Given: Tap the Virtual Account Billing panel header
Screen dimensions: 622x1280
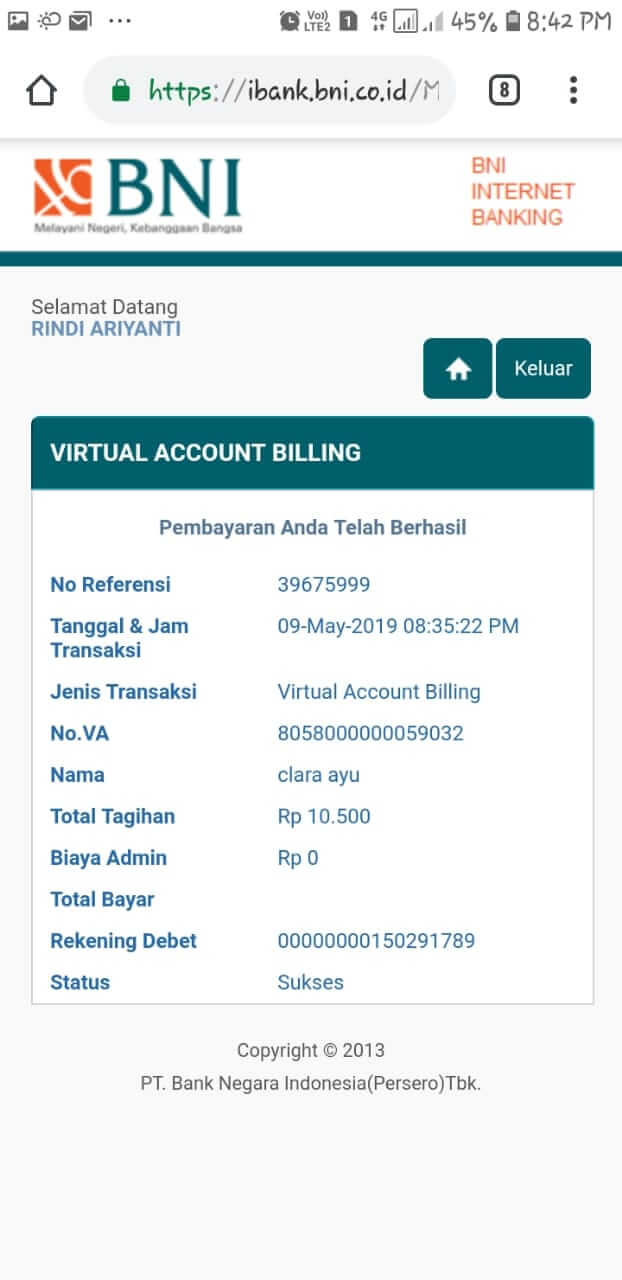Looking at the screenshot, I should pyautogui.click(x=312, y=453).
